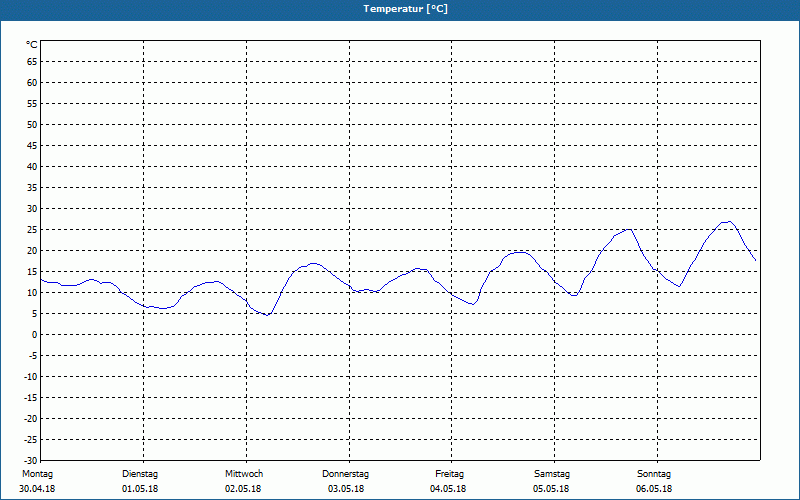Click the 60 value on the y-axis
Viewport: 800px width, 500px height.
point(32,83)
